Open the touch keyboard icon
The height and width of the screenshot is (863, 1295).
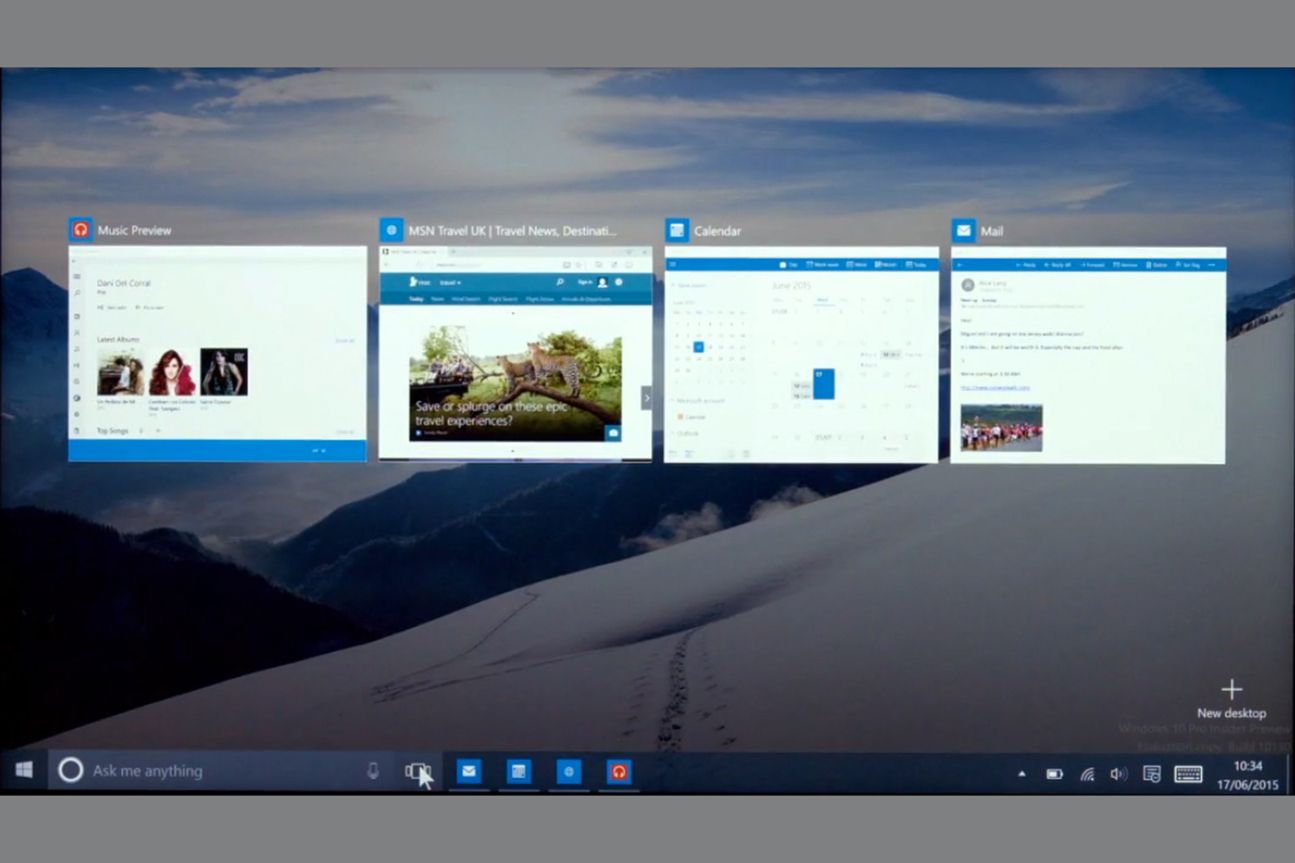pyautogui.click(x=1188, y=774)
